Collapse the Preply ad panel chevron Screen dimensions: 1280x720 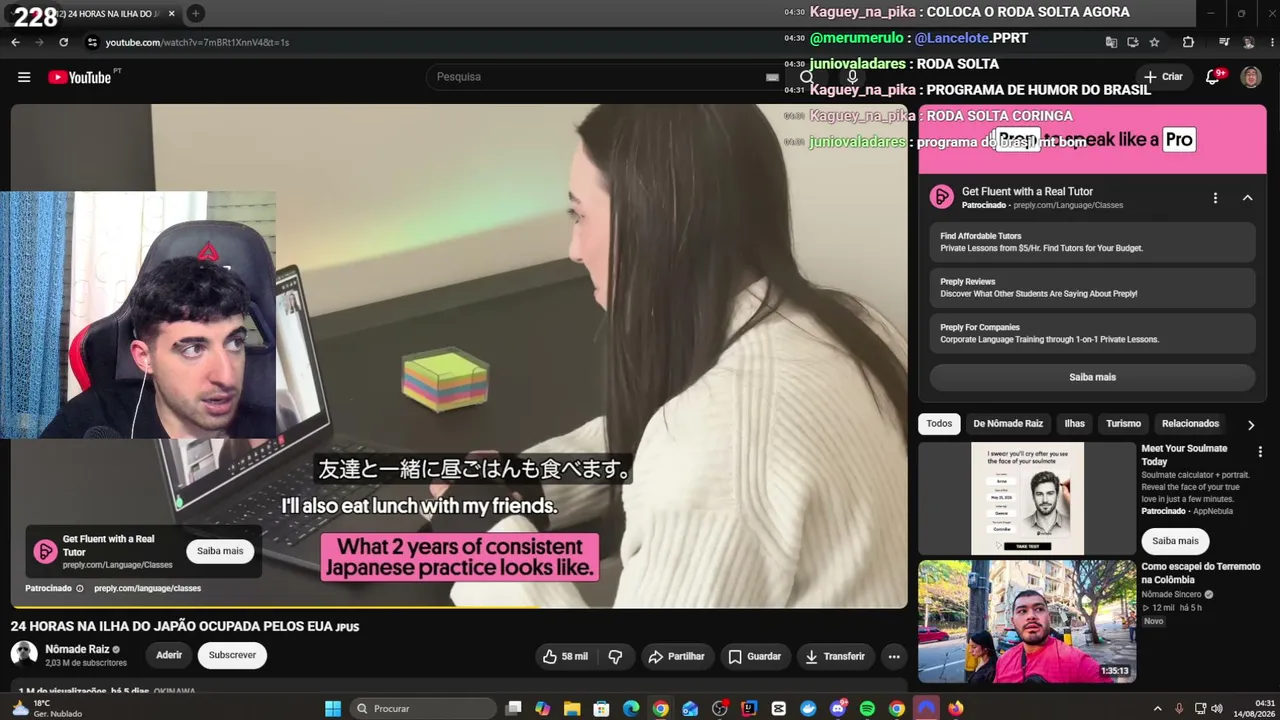tap(1248, 198)
